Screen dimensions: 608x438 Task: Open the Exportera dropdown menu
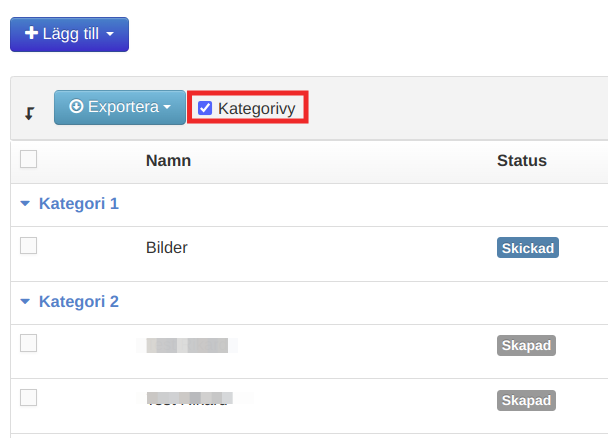120,107
